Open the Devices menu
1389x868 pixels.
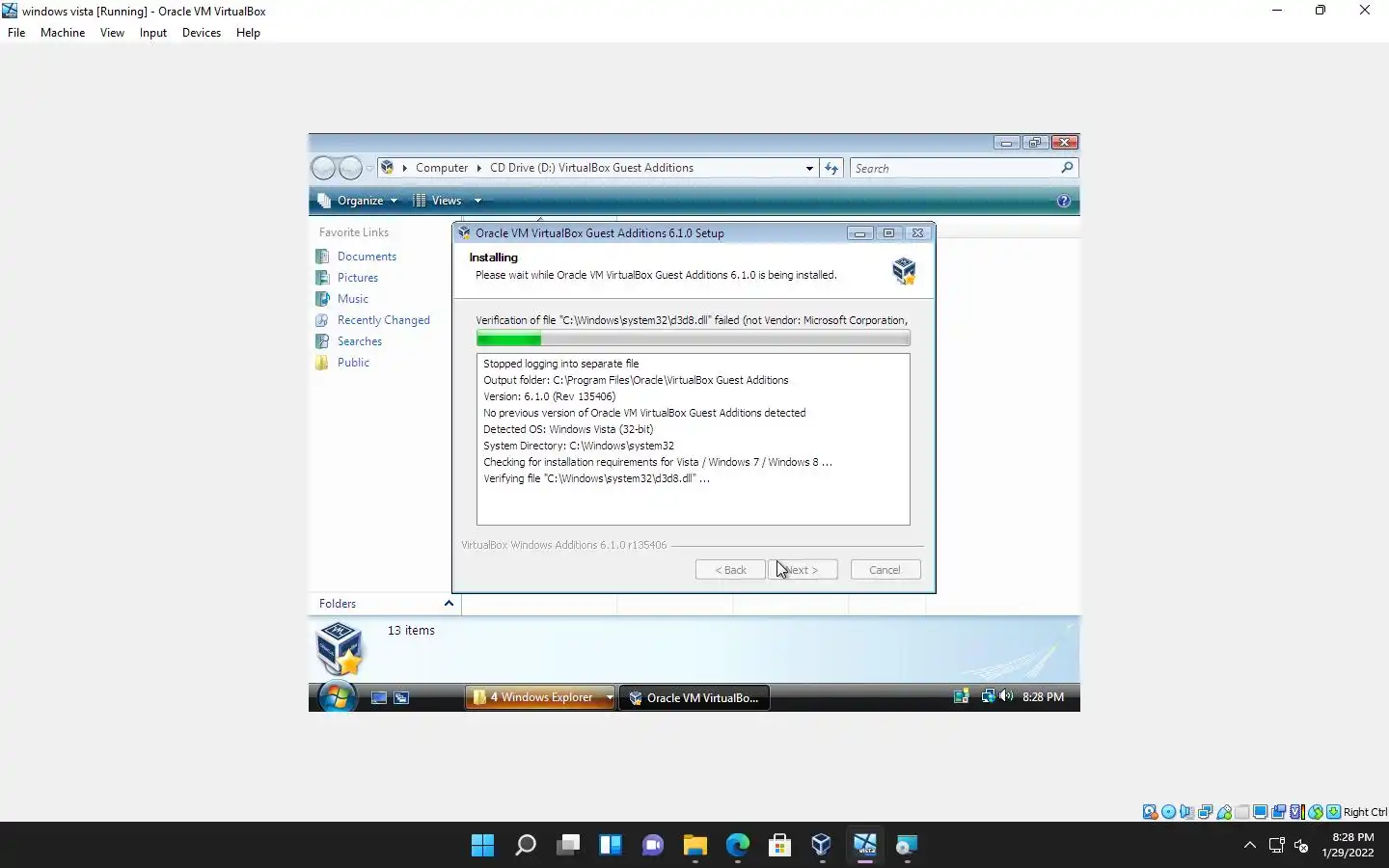point(201,32)
